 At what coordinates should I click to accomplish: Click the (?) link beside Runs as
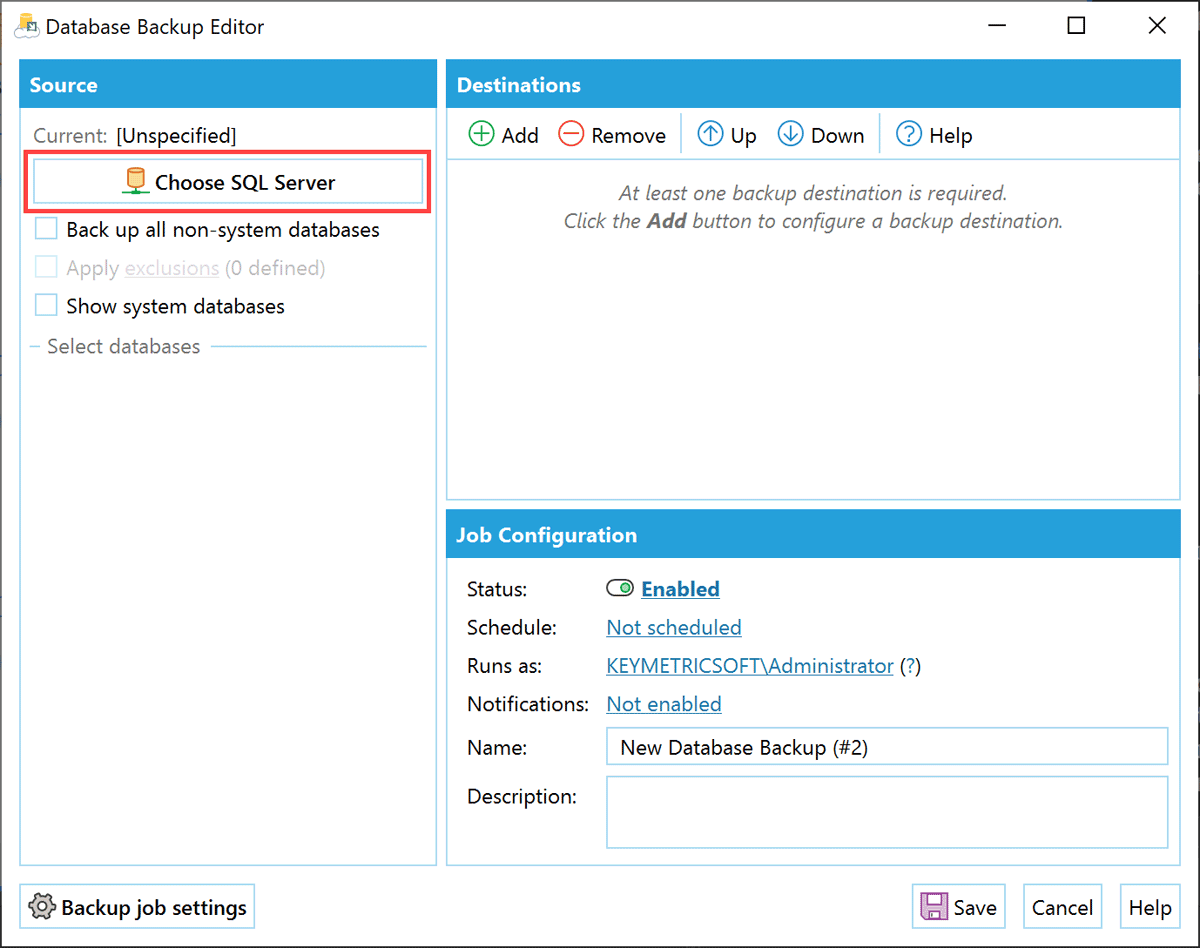tap(910, 665)
